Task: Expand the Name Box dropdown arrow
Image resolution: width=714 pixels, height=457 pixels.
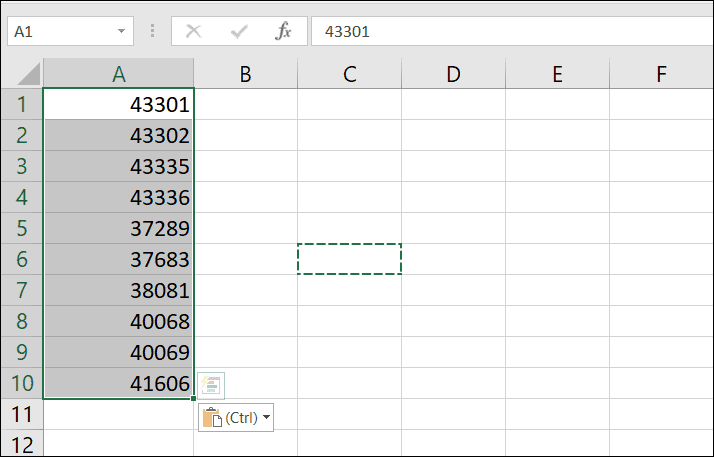Action: tap(122, 31)
